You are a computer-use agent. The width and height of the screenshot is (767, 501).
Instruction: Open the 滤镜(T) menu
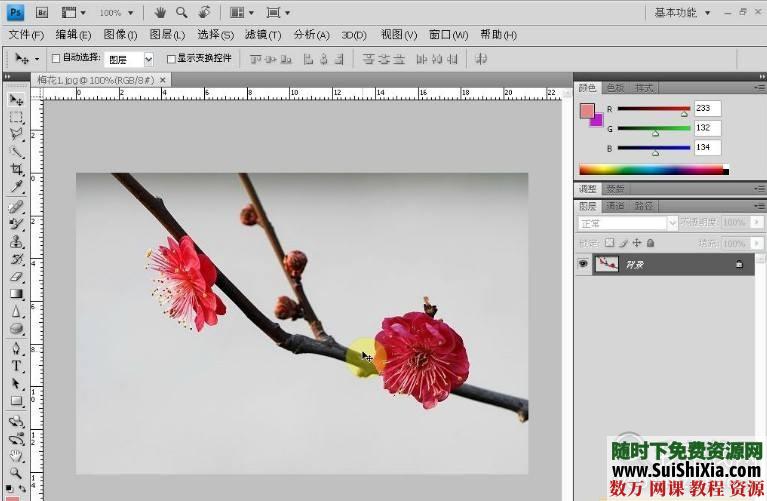tap(263, 35)
